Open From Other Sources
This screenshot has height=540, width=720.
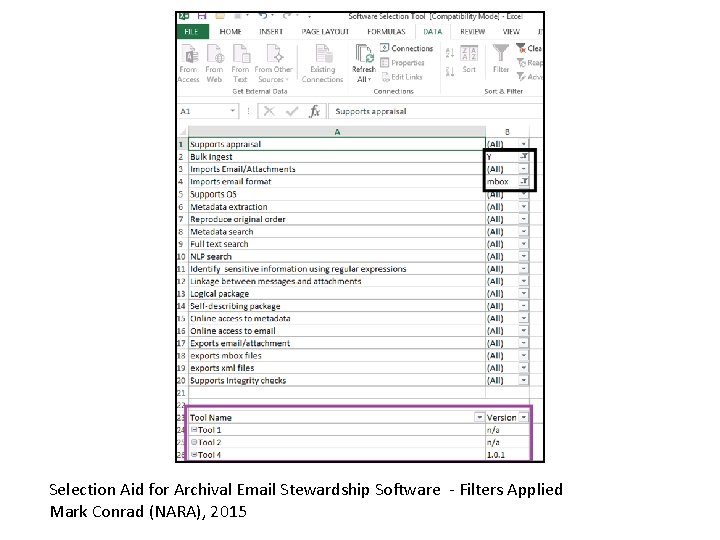click(274, 63)
